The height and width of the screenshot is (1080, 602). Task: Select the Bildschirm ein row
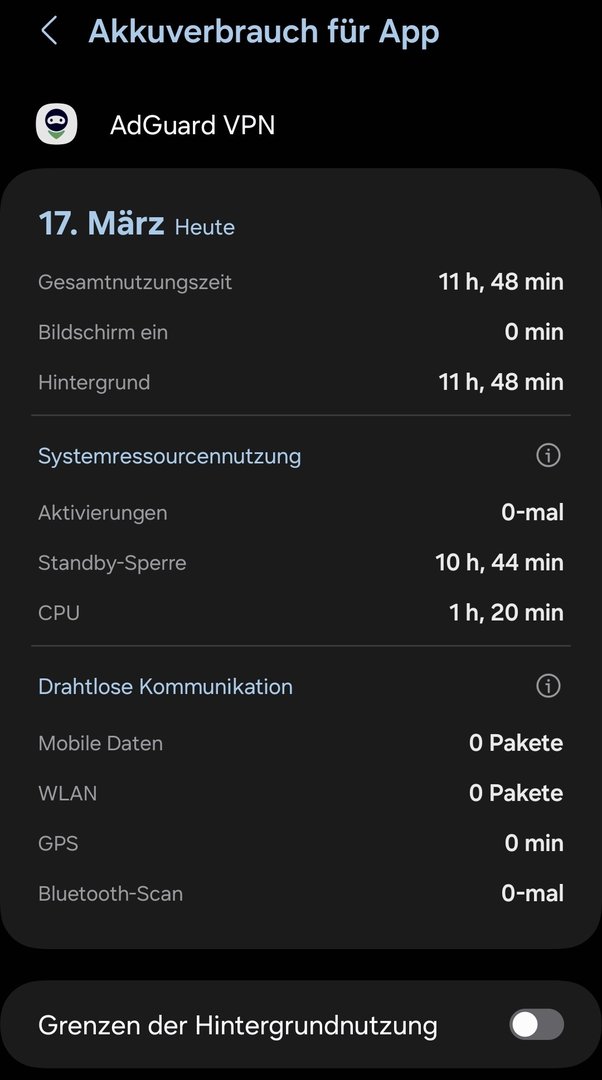300,332
